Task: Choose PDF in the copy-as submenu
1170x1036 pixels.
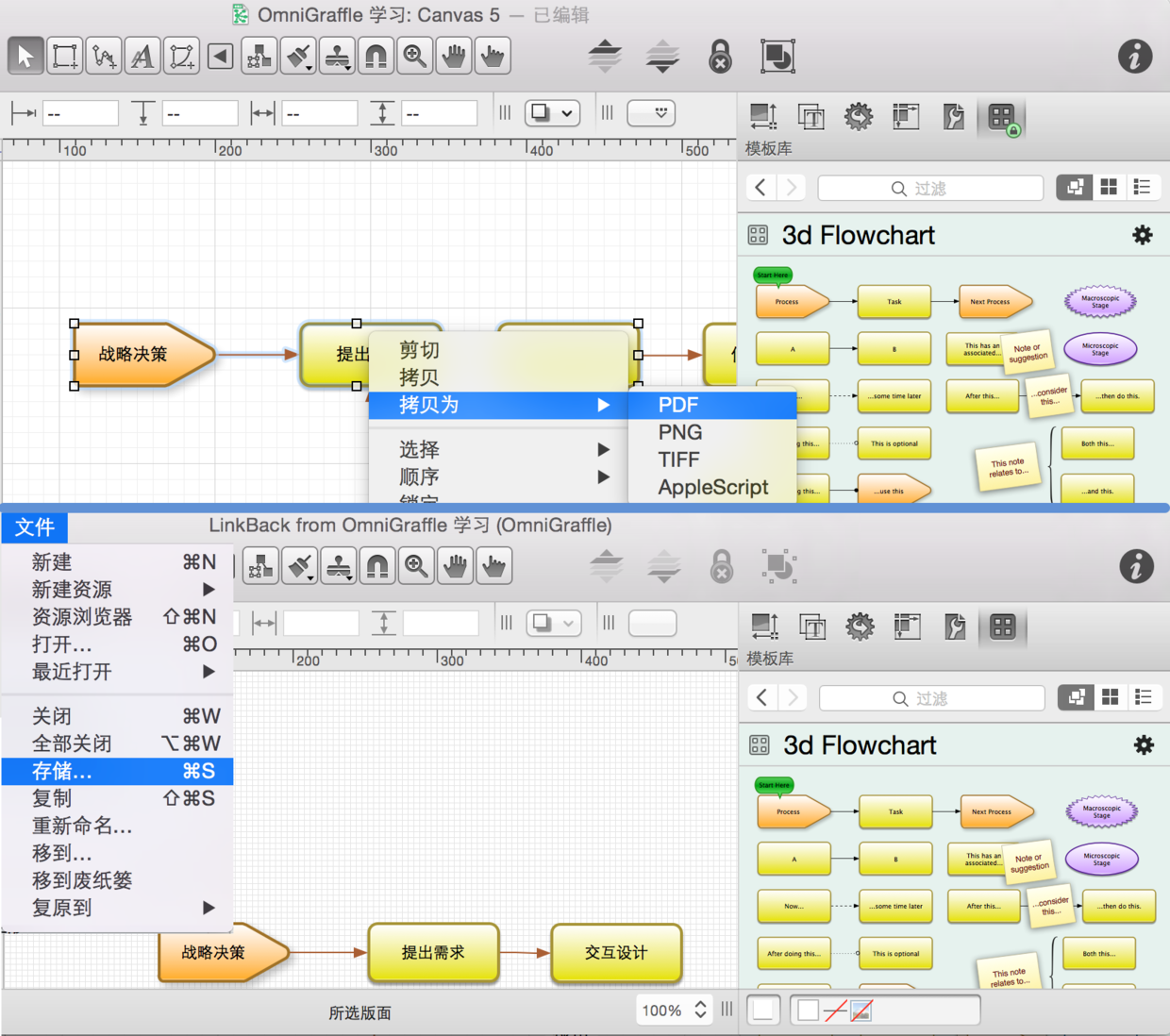Action: [x=712, y=405]
